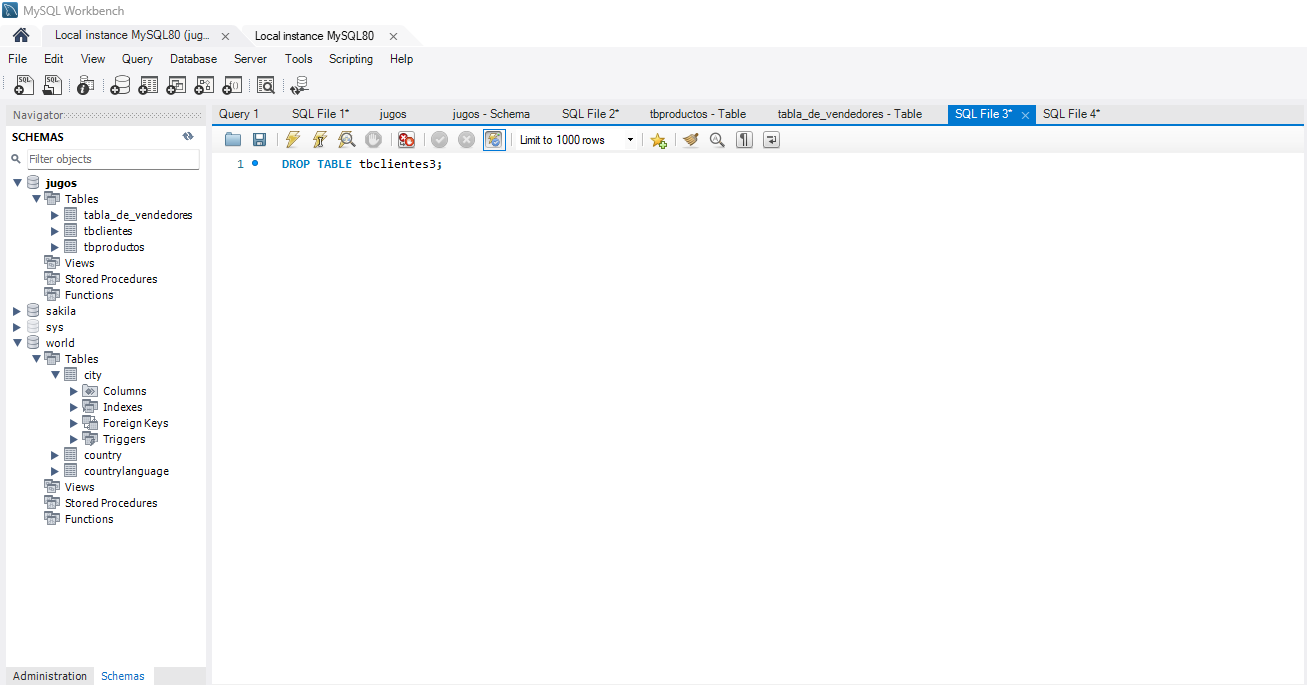Open a script file in editor
Screen dimensions: 1307x685
point(233,140)
